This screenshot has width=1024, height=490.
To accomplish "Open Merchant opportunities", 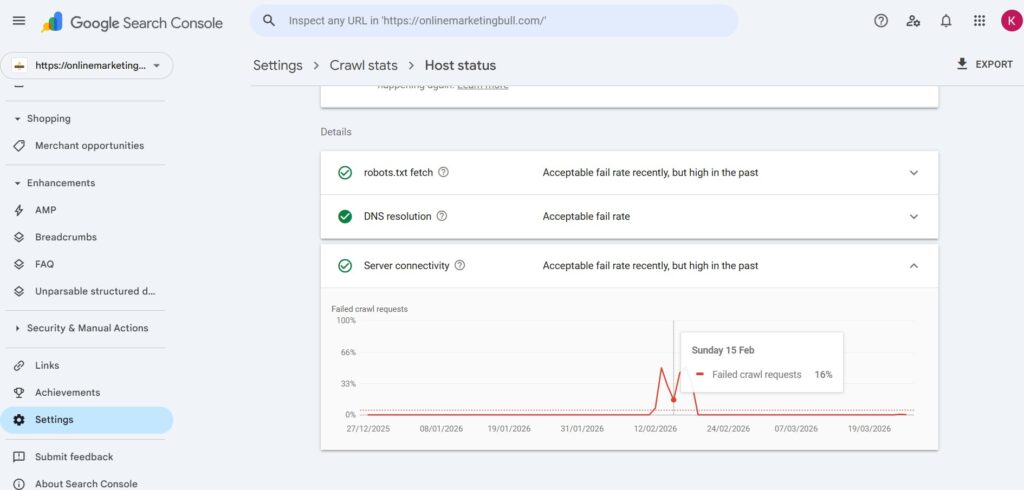I will tap(87, 146).
